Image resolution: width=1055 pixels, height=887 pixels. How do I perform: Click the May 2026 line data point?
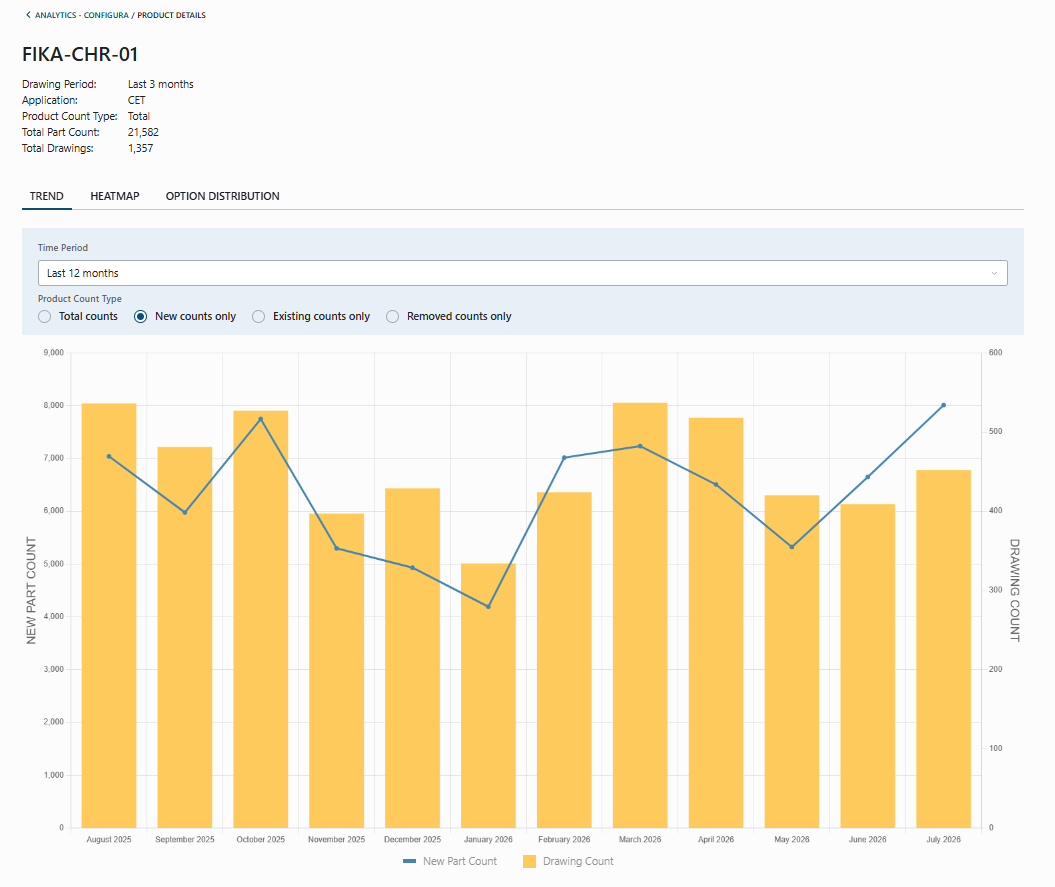(x=792, y=546)
